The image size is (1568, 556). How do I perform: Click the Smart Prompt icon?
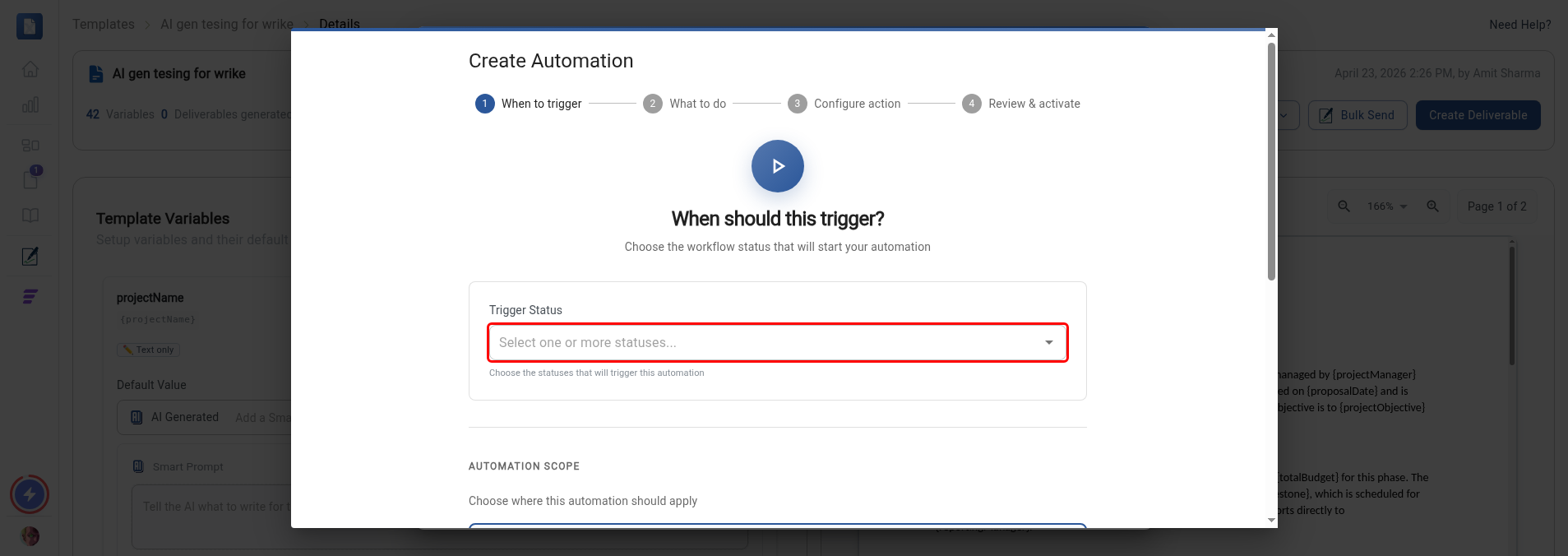[x=139, y=466]
